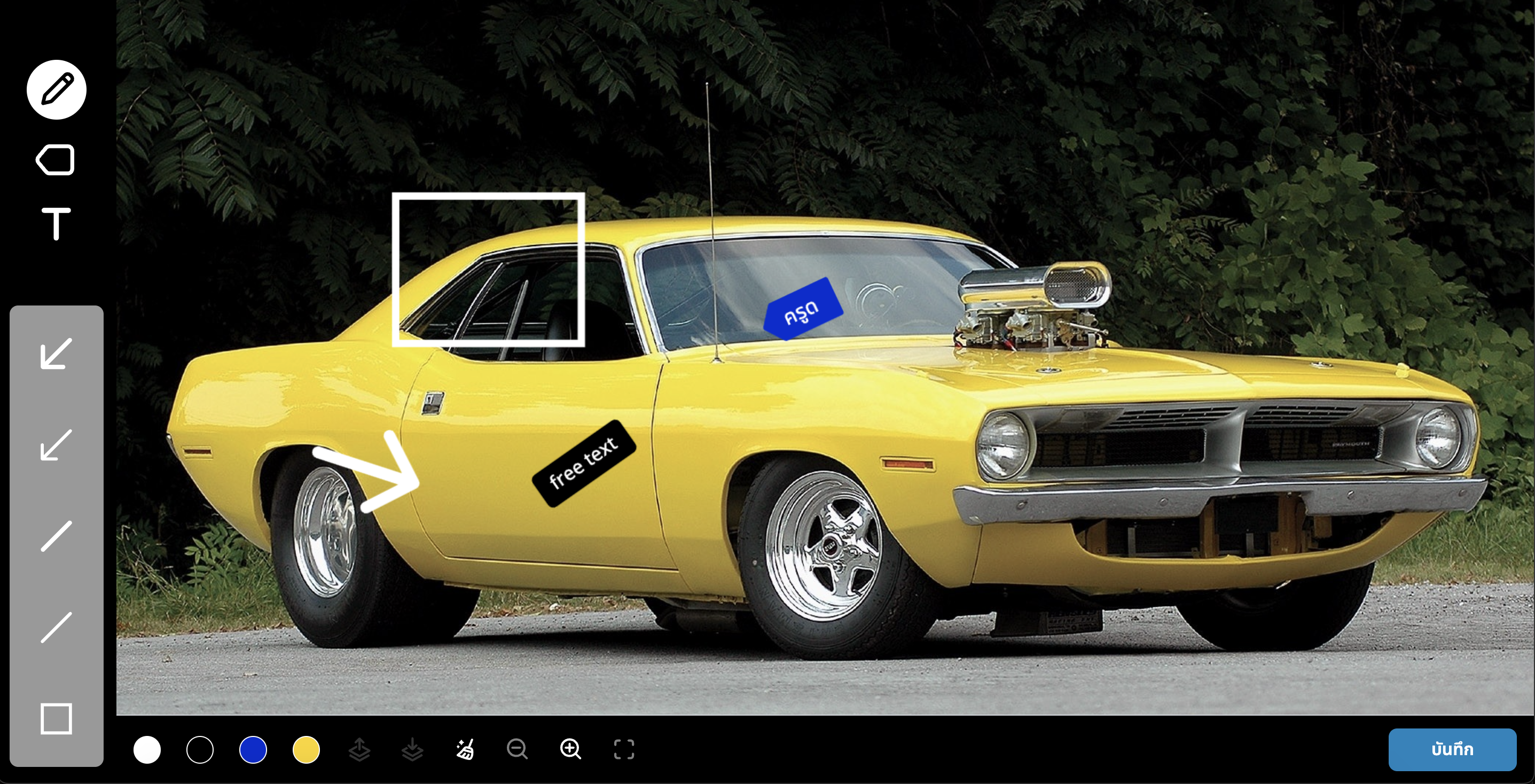Pick the yellow color swatch
This screenshot has height=784, width=1535.
click(306, 749)
